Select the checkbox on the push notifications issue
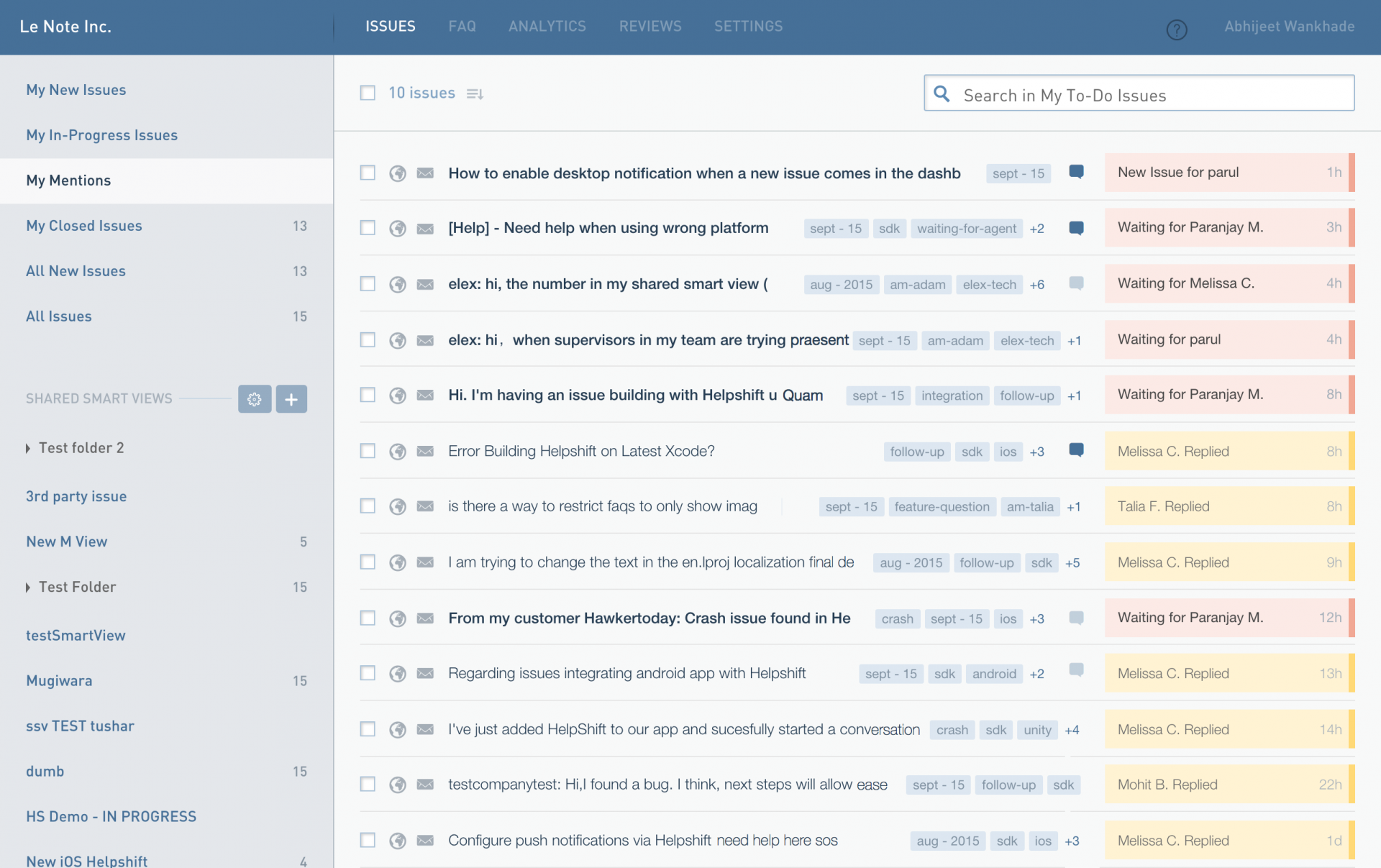 [367, 840]
